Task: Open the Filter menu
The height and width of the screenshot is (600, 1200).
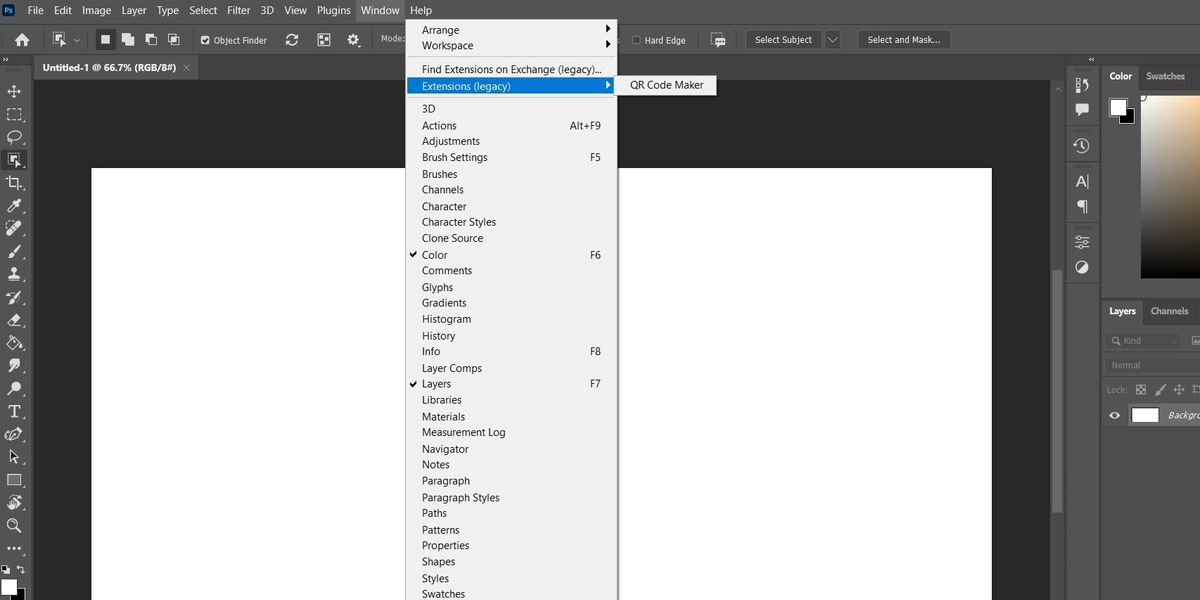Action: 238,10
